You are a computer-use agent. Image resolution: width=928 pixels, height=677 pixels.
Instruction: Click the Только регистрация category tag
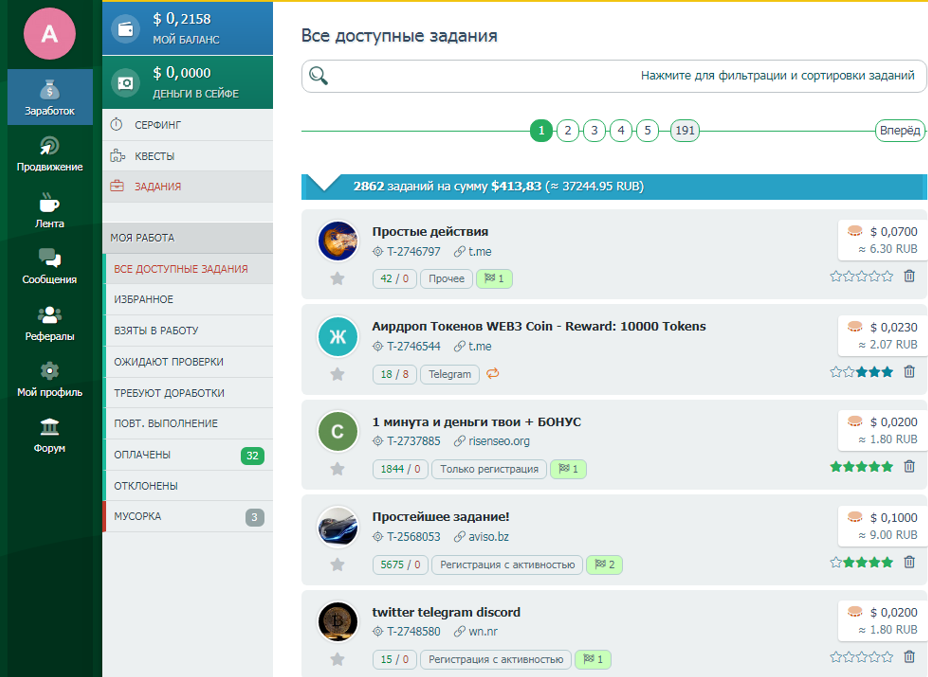(x=489, y=469)
